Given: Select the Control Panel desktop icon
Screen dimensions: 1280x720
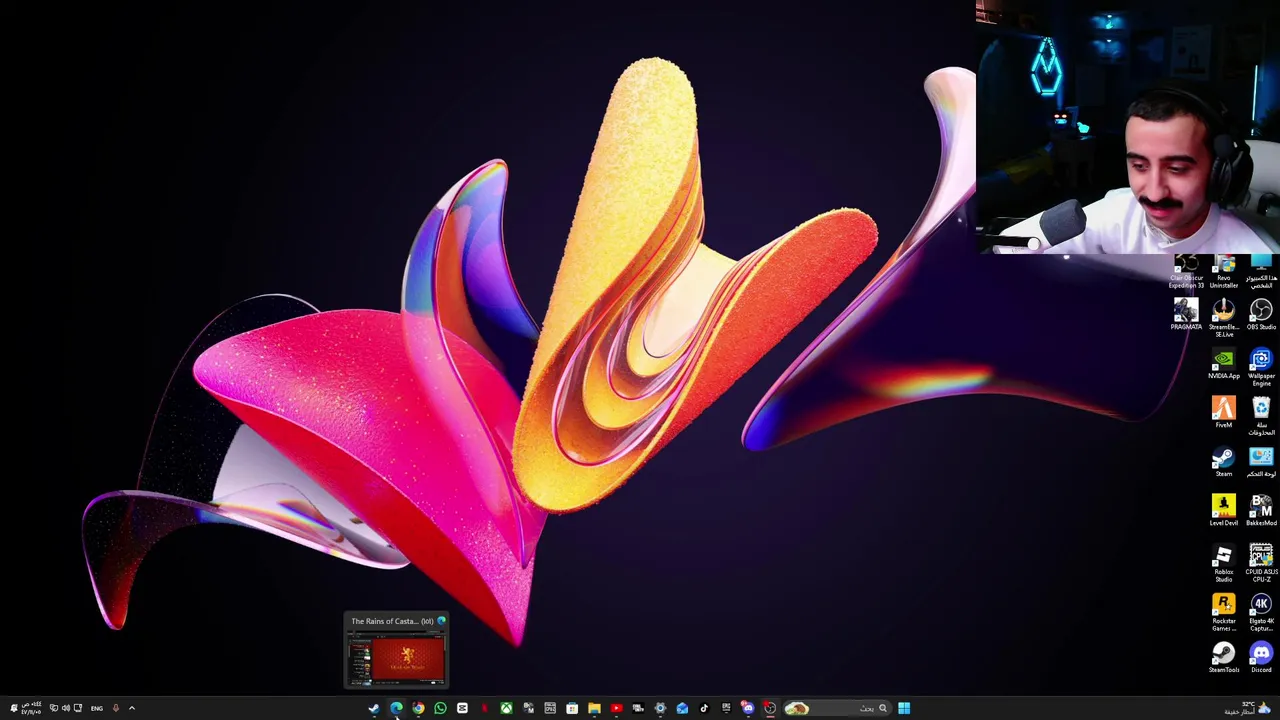Looking at the screenshot, I should [1261, 462].
